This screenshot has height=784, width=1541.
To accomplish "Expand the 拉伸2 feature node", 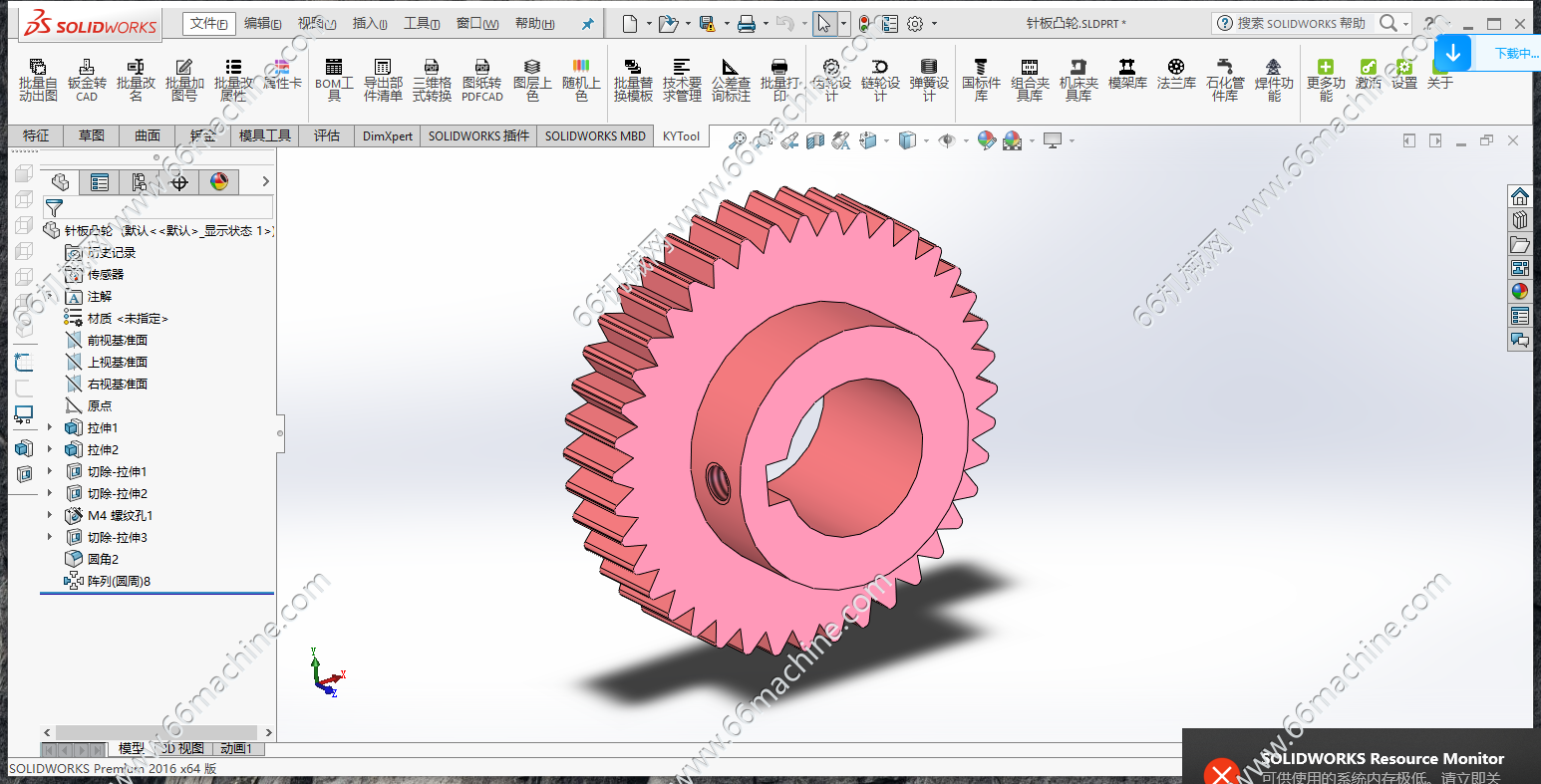I will (x=50, y=449).
